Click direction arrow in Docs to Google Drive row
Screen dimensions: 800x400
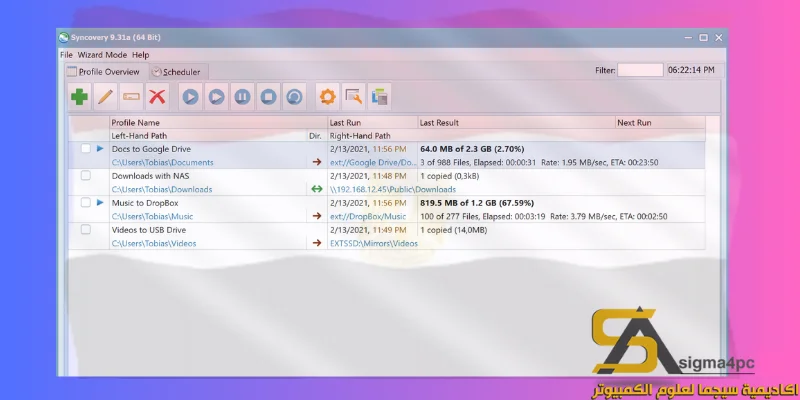click(317, 162)
